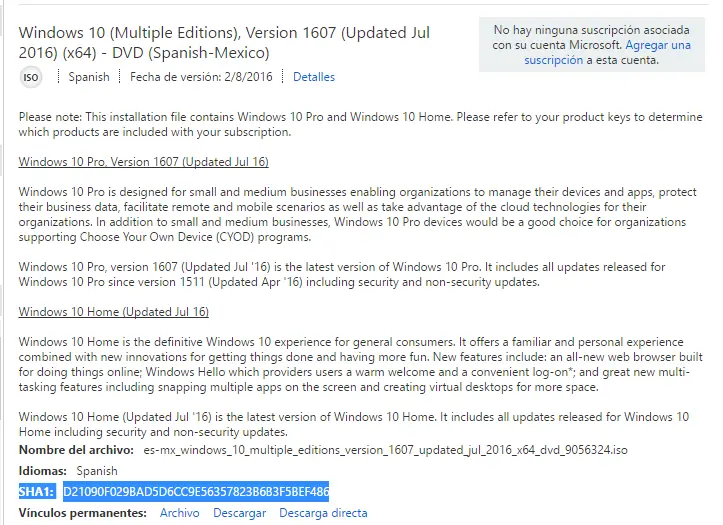Click the page title 'Windows 10 (Multiple Editions)'
Screen dimensions: 723x525
click(224, 42)
